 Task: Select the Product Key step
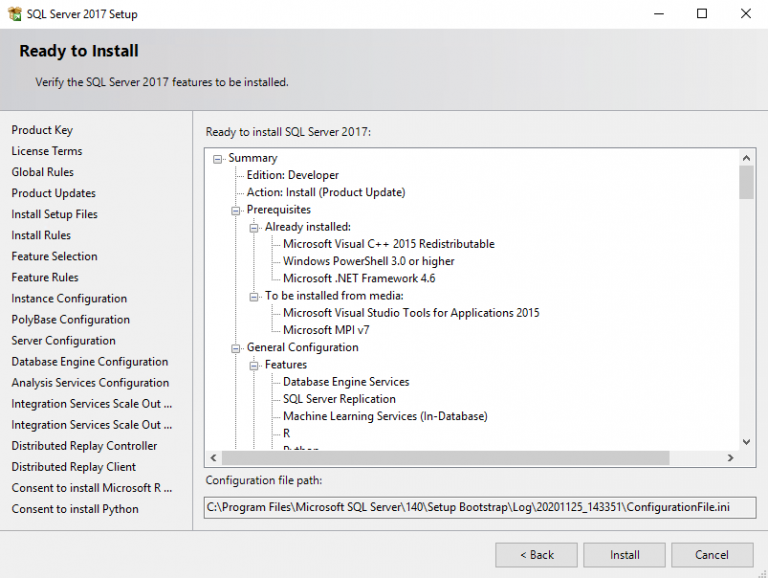click(x=42, y=130)
